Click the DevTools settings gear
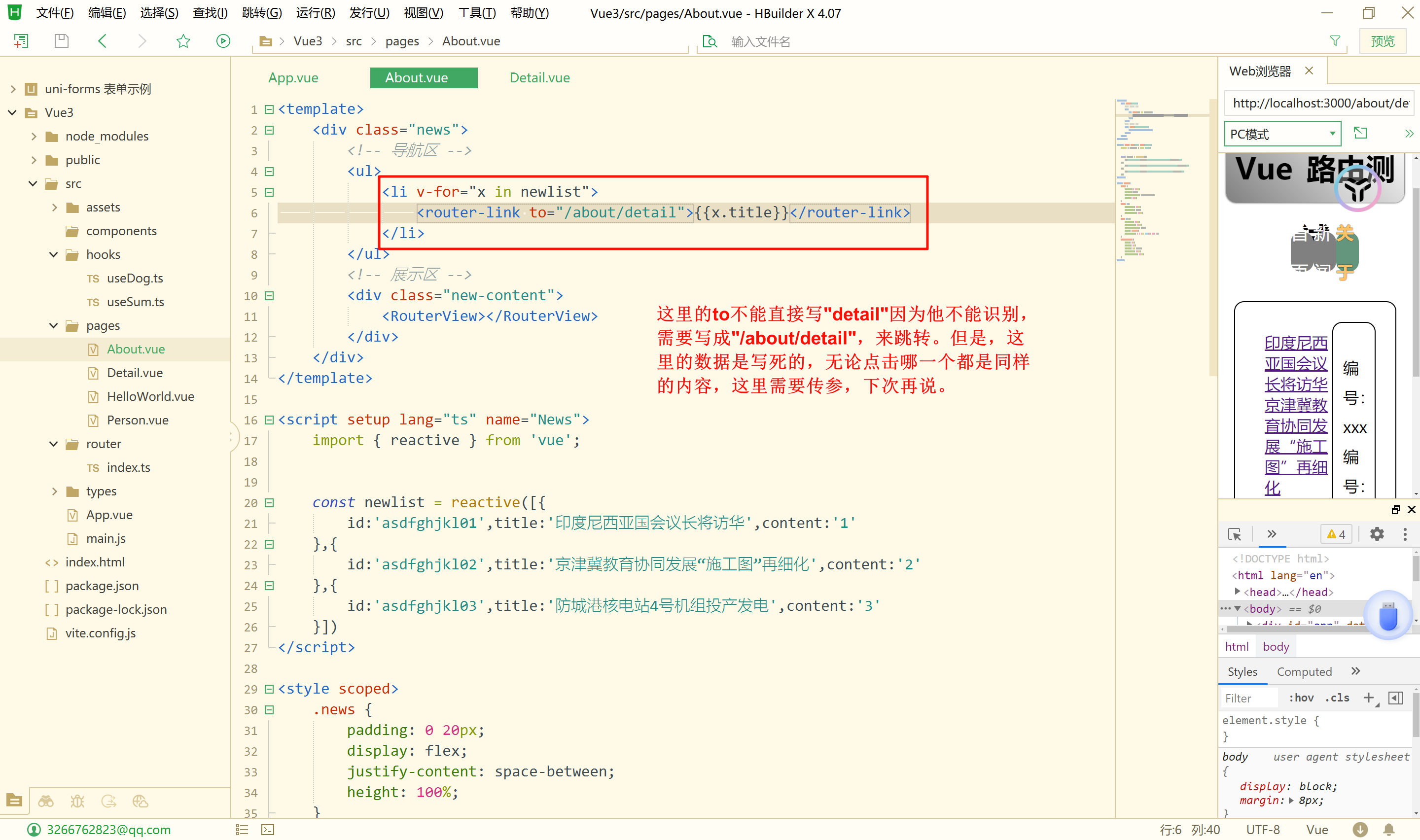The image size is (1420, 840). coord(1377,534)
